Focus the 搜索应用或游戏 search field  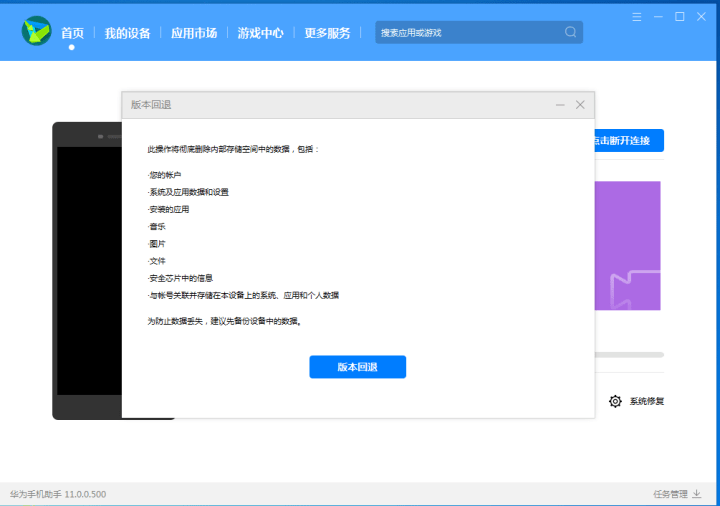point(468,32)
